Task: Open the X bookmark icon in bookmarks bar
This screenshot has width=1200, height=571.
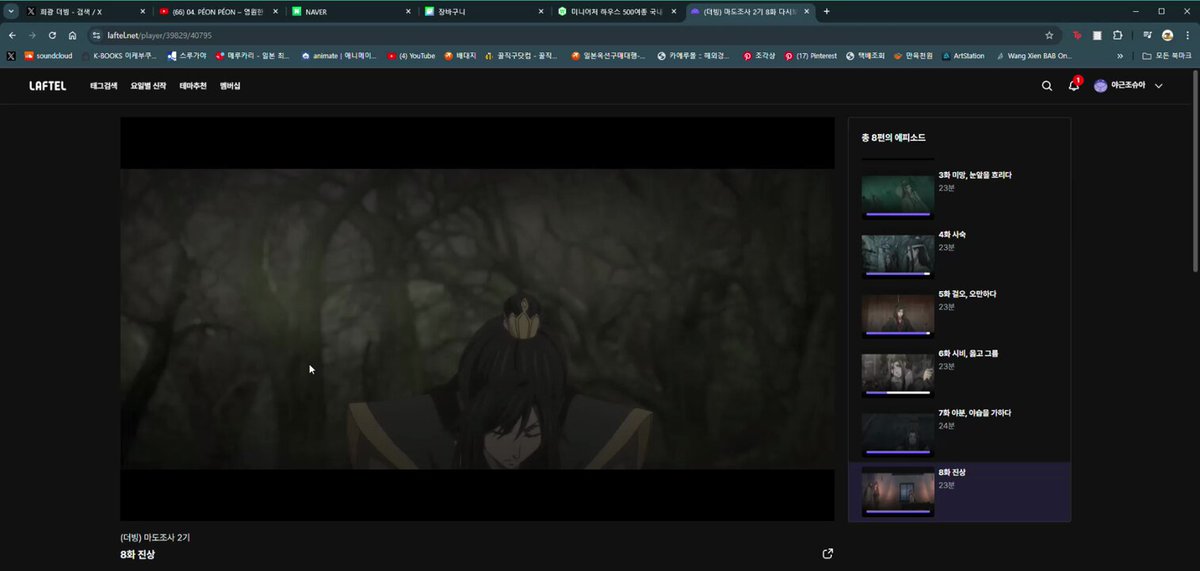Action: pyautogui.click(x=11, y=56)
